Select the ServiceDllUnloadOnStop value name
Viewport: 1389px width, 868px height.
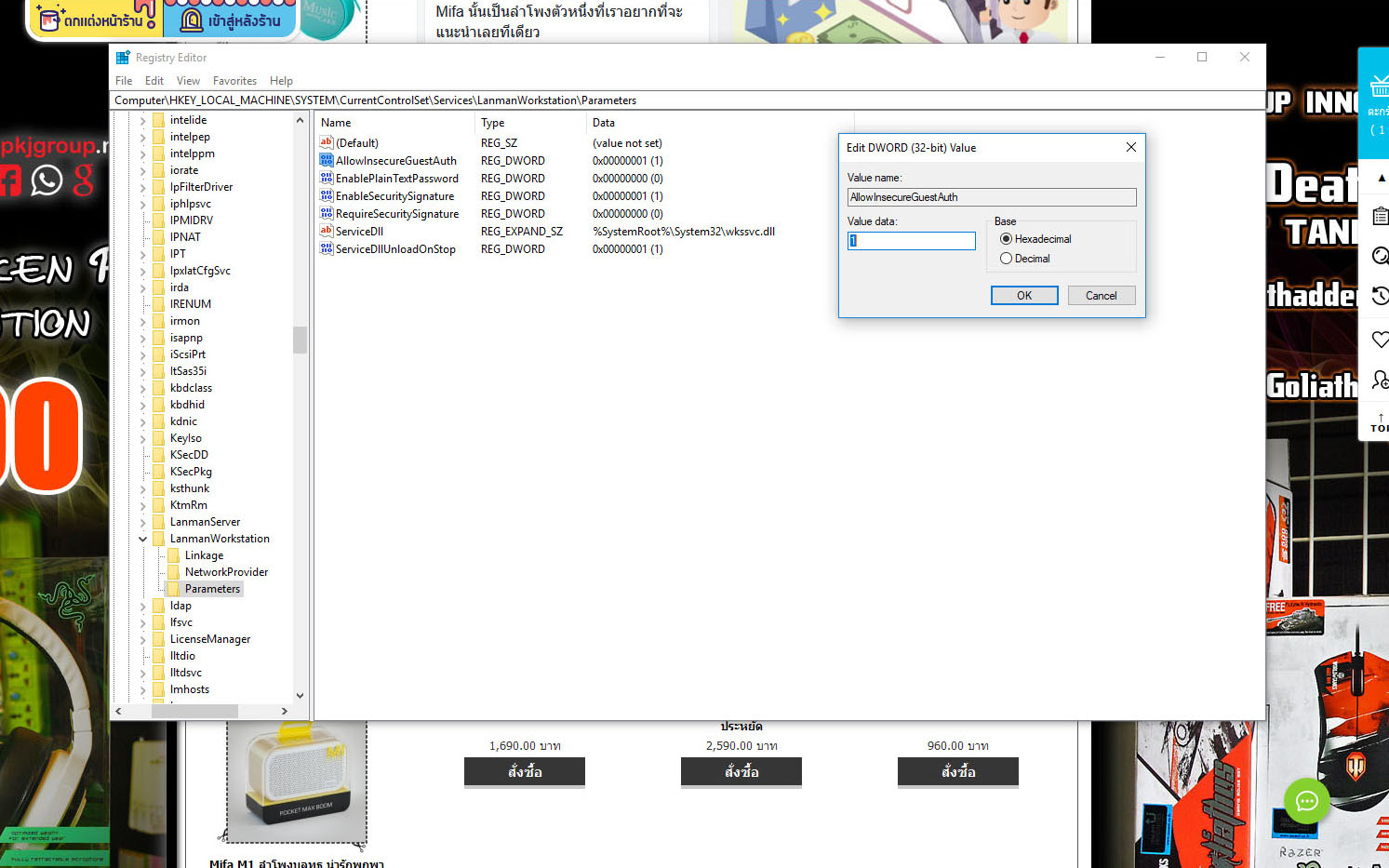point(395,249)
